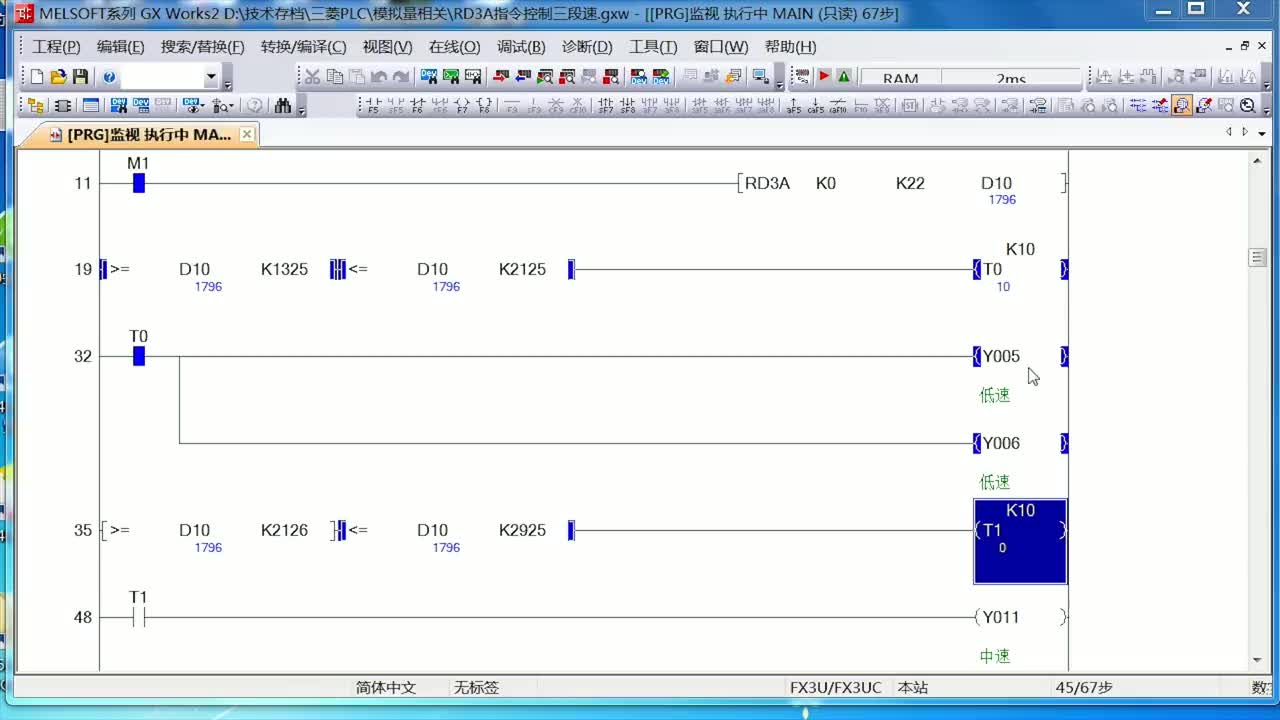Insert an F5 open contact

[x=373, y=105]
